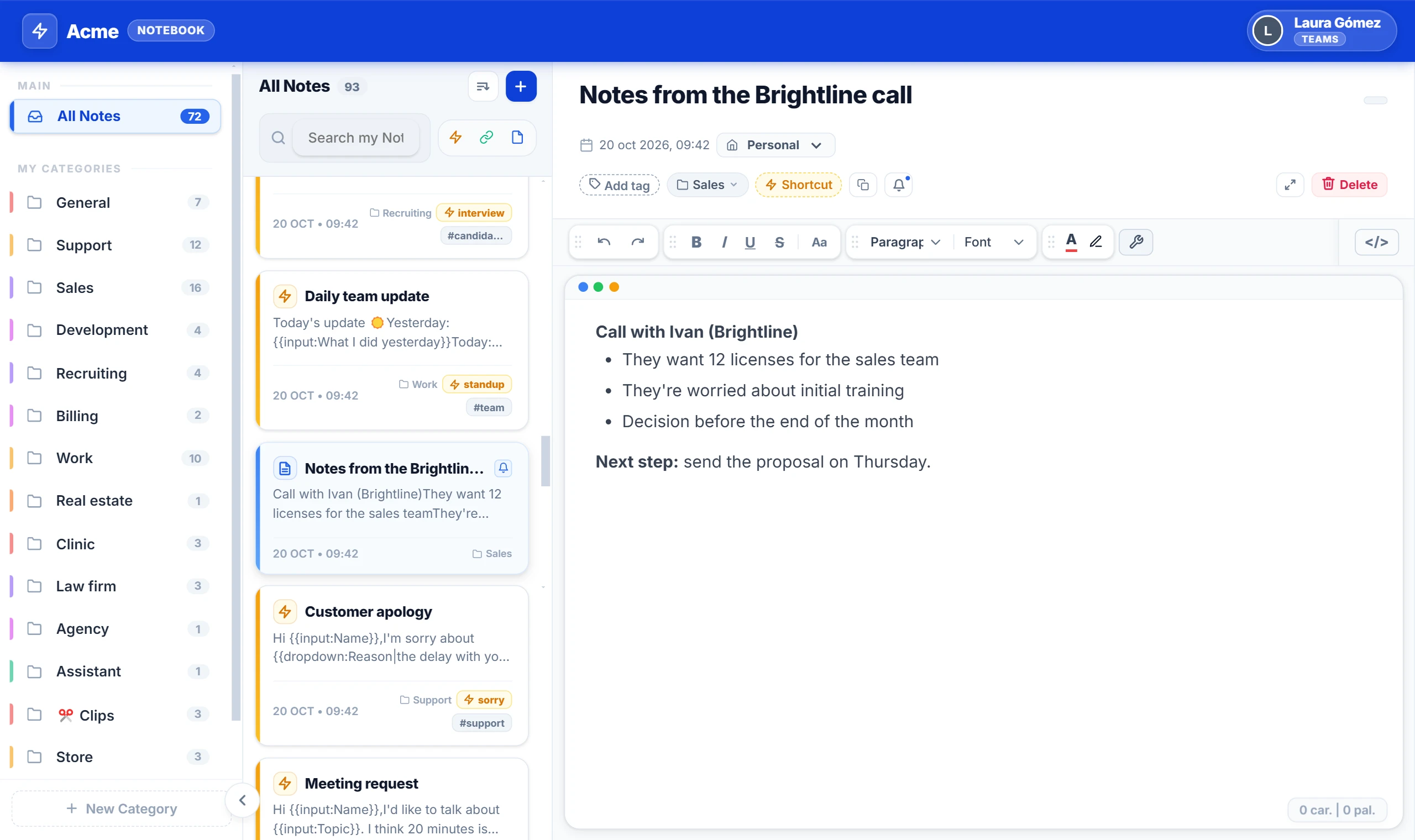Delete the current note
This screenshot has width=1415, height=840.
click(1349, 185)
